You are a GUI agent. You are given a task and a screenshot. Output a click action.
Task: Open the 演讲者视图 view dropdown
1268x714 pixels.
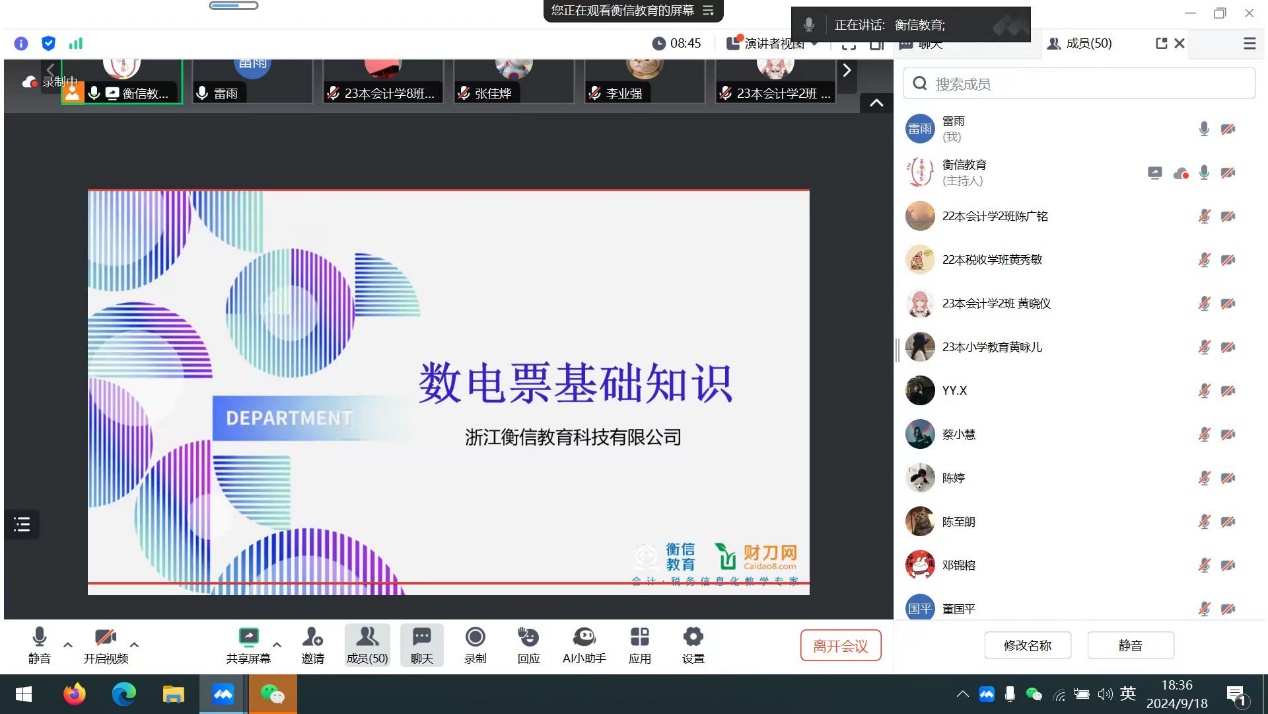pyautogui.click(x=773, y=43)
